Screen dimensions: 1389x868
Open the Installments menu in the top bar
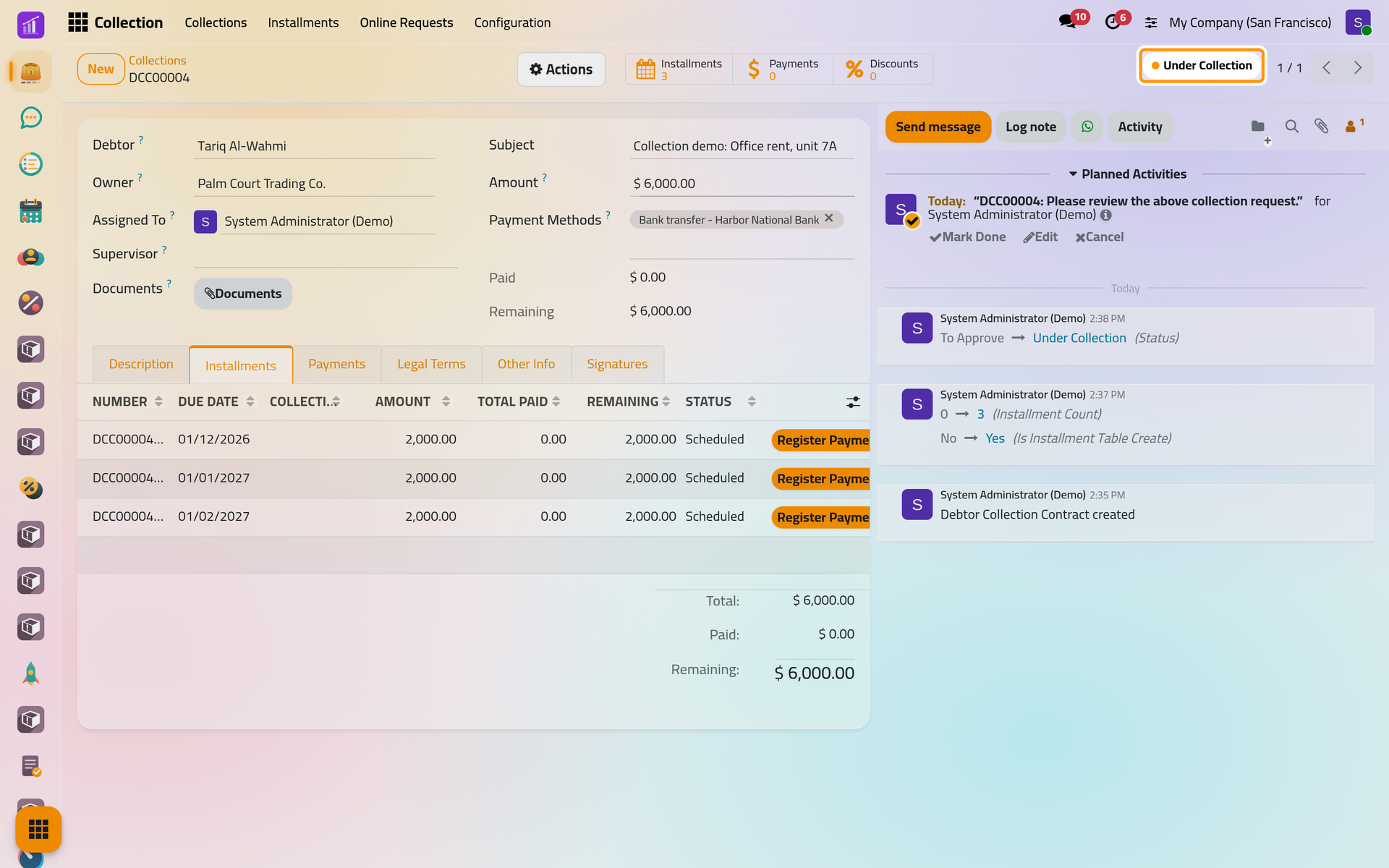tap(303, 22)
